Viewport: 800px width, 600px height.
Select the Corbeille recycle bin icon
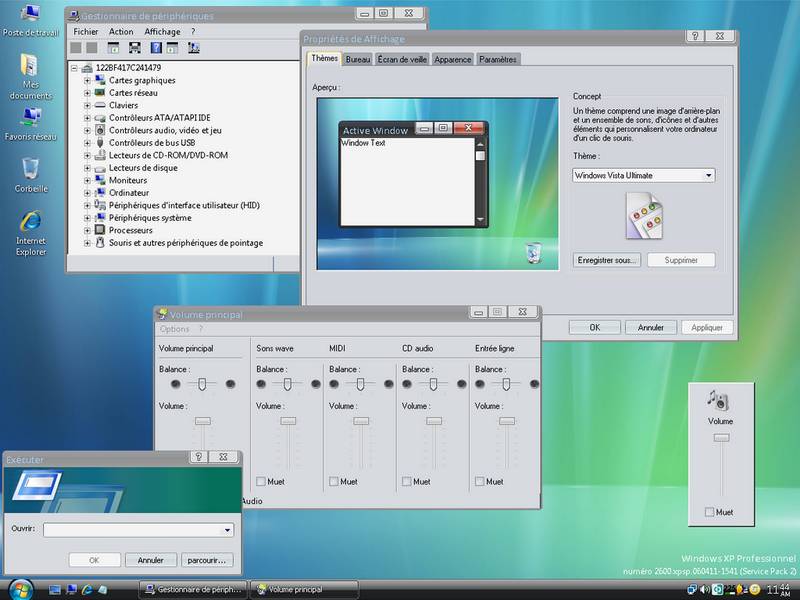pos(31,169)
